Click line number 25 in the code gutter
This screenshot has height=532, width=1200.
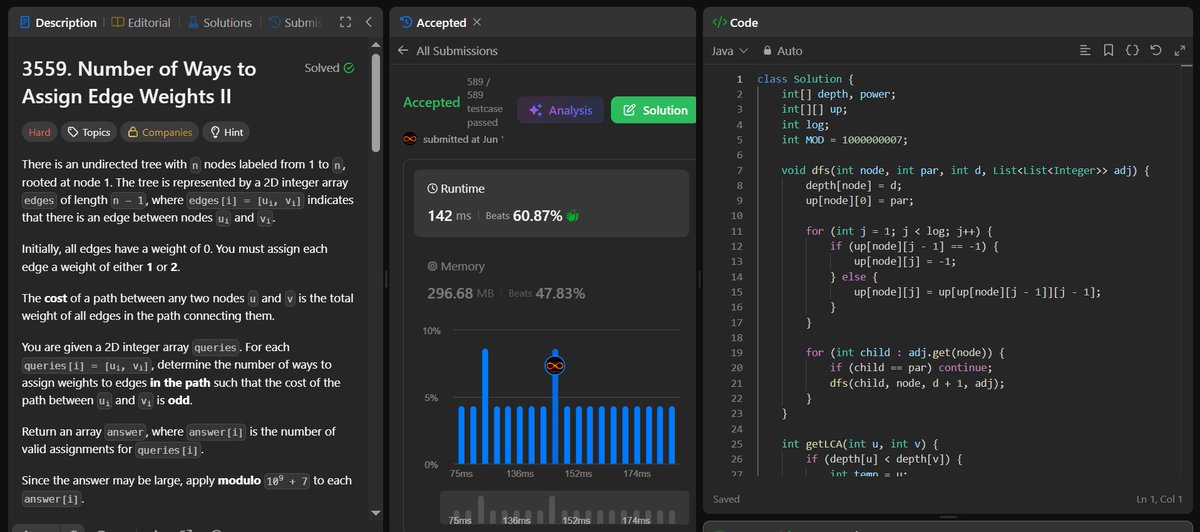(x=737, y=444)
